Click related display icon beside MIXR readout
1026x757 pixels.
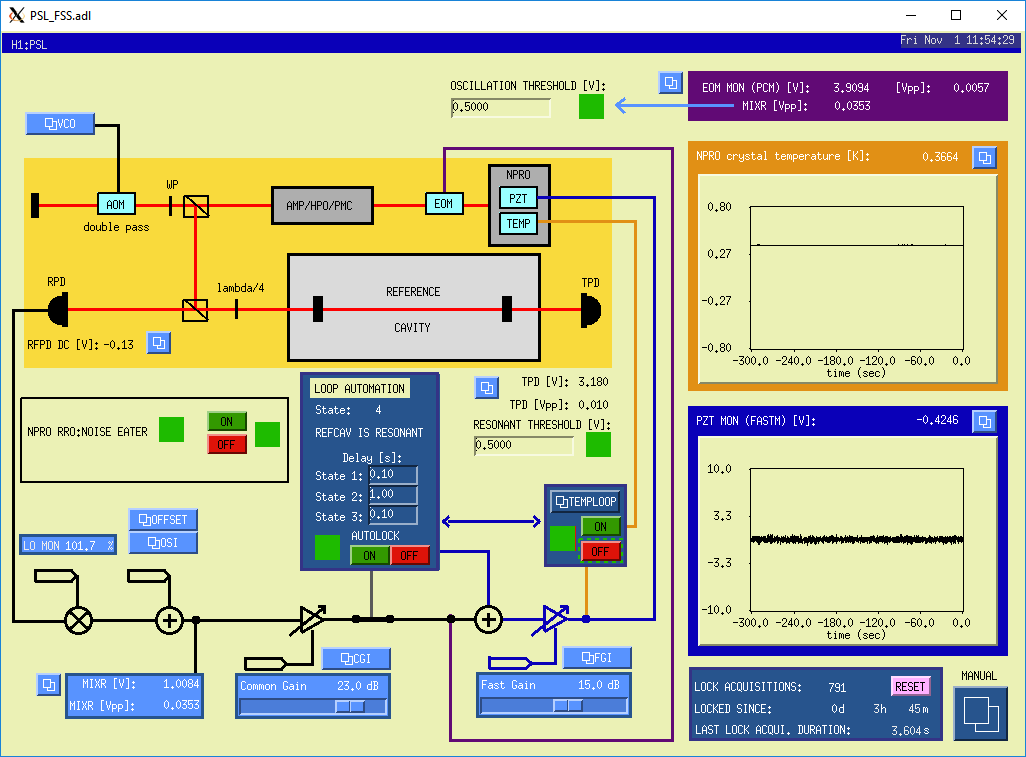pyautogui.click(x=48, y=685)
